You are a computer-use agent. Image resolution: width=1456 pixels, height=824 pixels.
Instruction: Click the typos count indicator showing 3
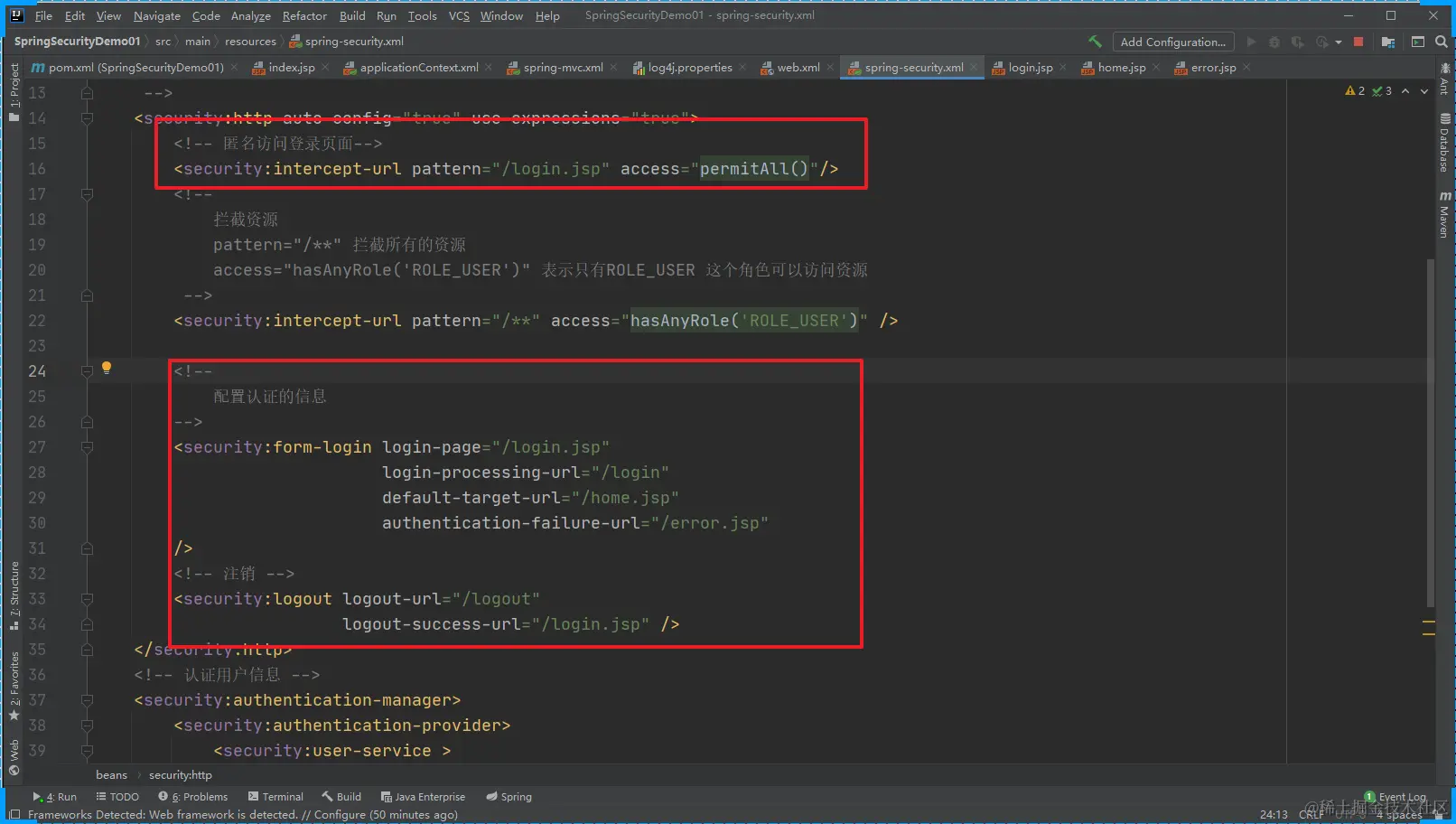pos(1382,91)
